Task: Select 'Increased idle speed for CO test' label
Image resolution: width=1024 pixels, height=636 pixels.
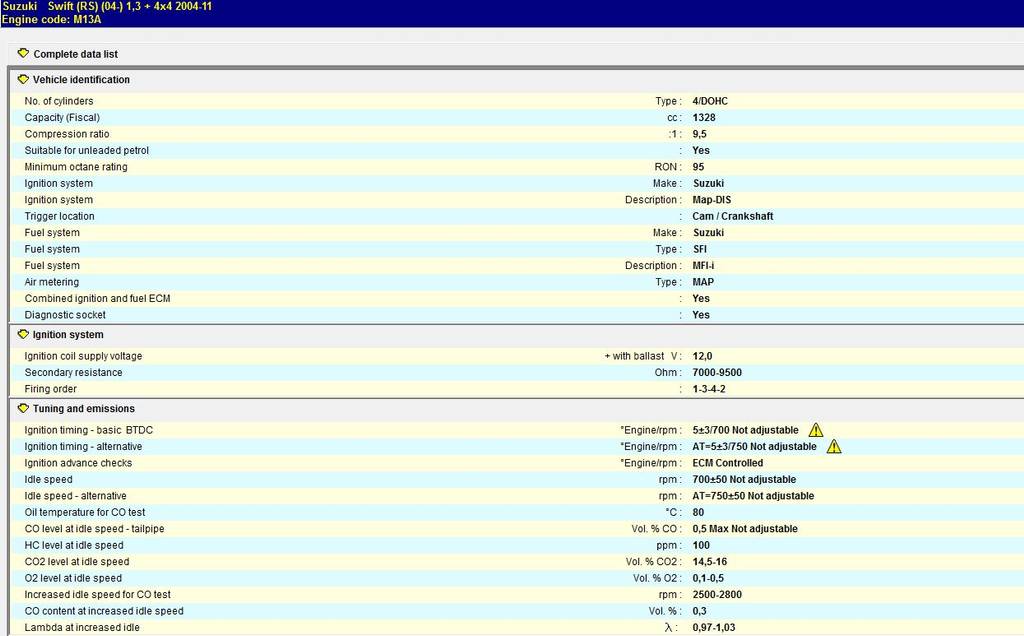Action: [x=97, y=594]
